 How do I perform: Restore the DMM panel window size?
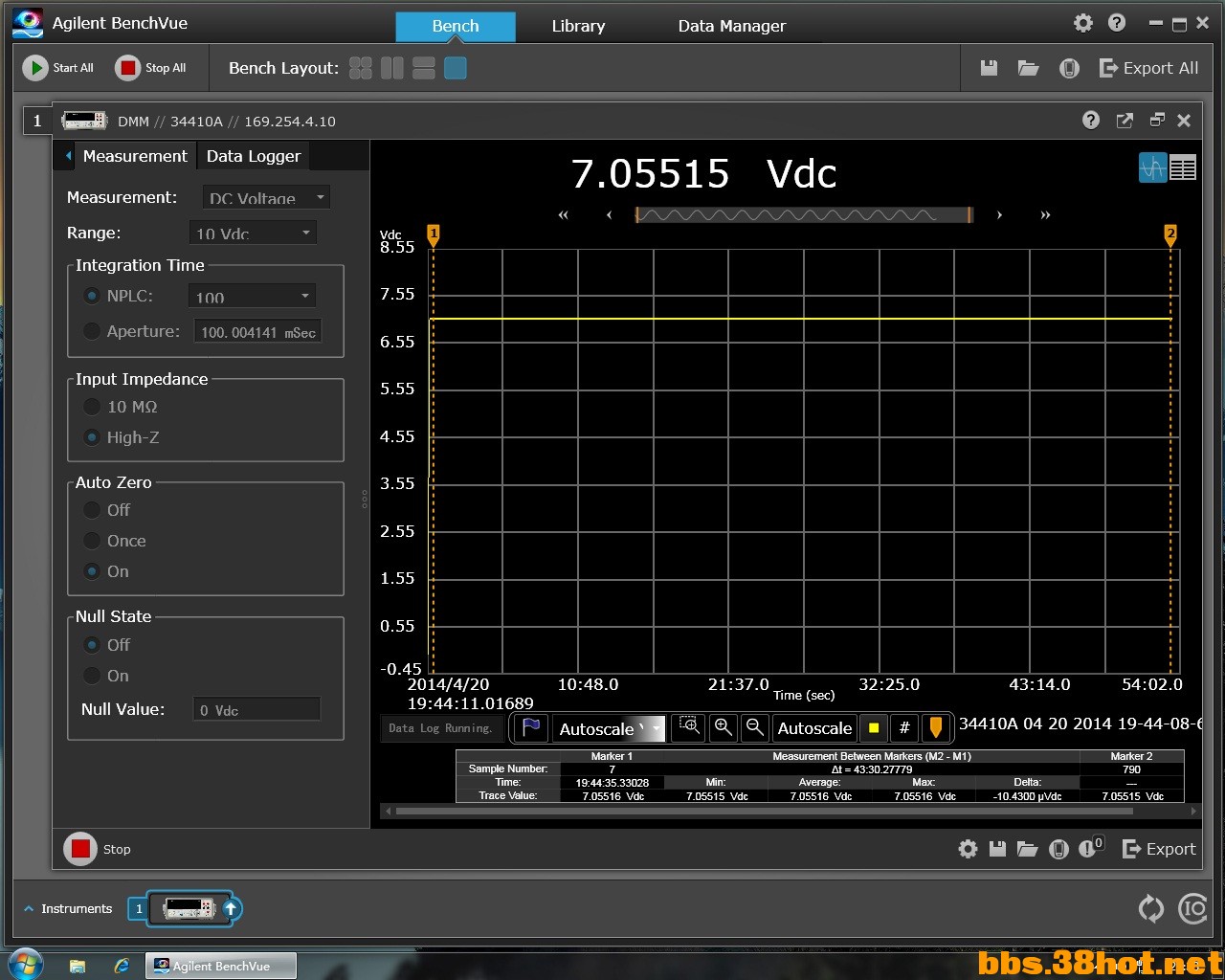(1156, 121)
